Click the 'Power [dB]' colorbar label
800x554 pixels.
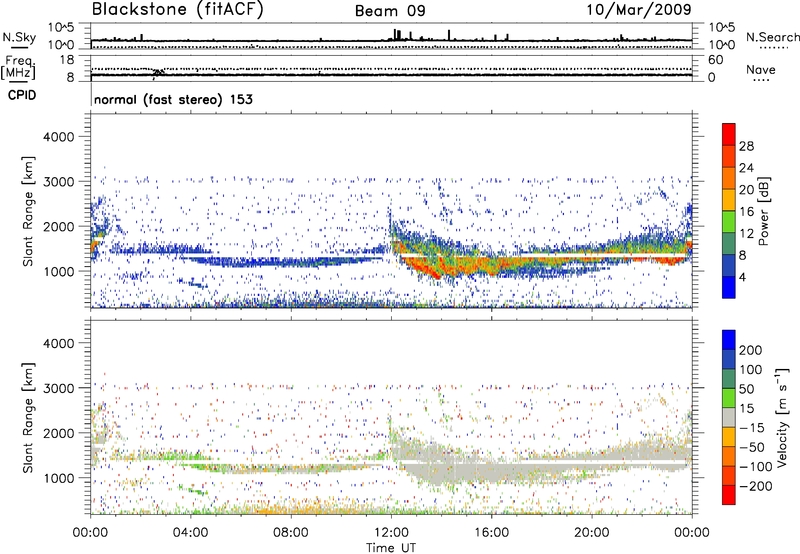[x=764, y=211]
